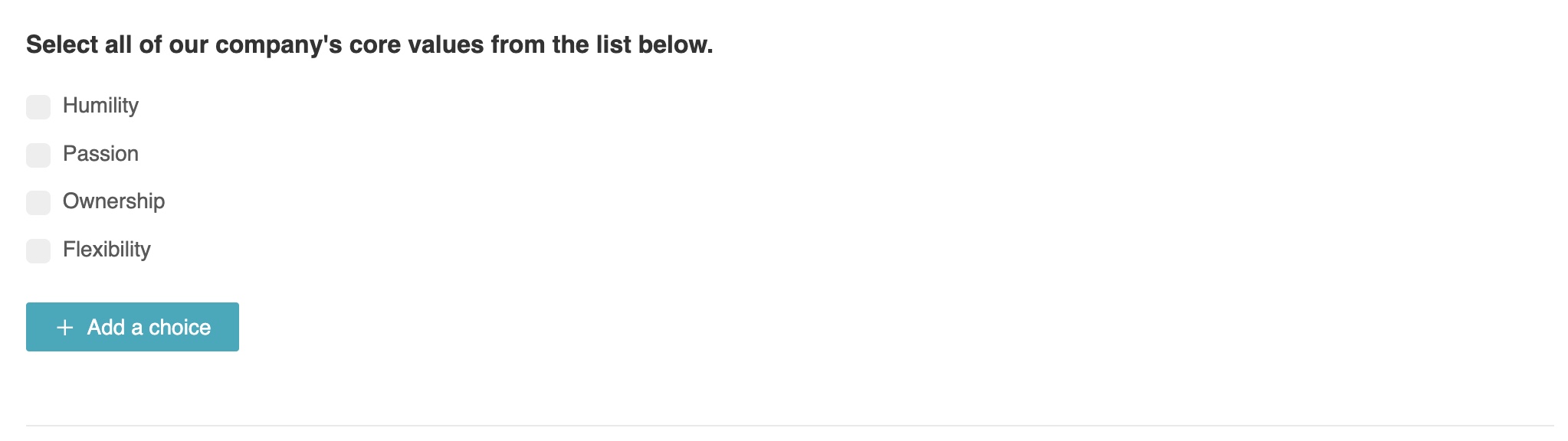
Task: Click the Flexibility option text
Action: click(x=107, y=250)
